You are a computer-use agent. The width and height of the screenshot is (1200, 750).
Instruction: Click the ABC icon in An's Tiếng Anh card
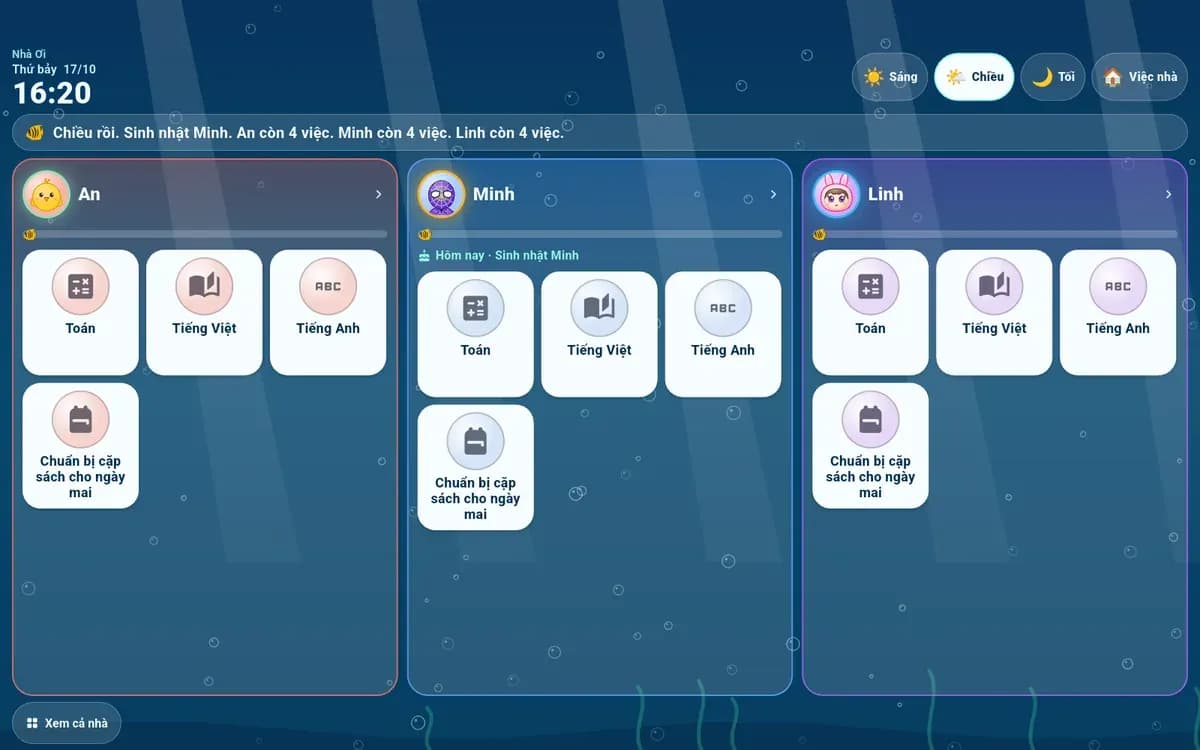328,287
